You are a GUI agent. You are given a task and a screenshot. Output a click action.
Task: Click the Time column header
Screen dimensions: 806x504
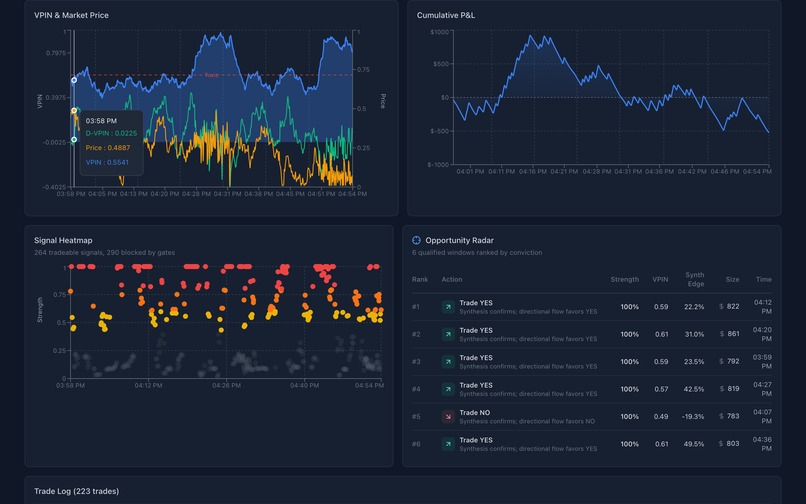pyautogui.click(x=763, y=279)
